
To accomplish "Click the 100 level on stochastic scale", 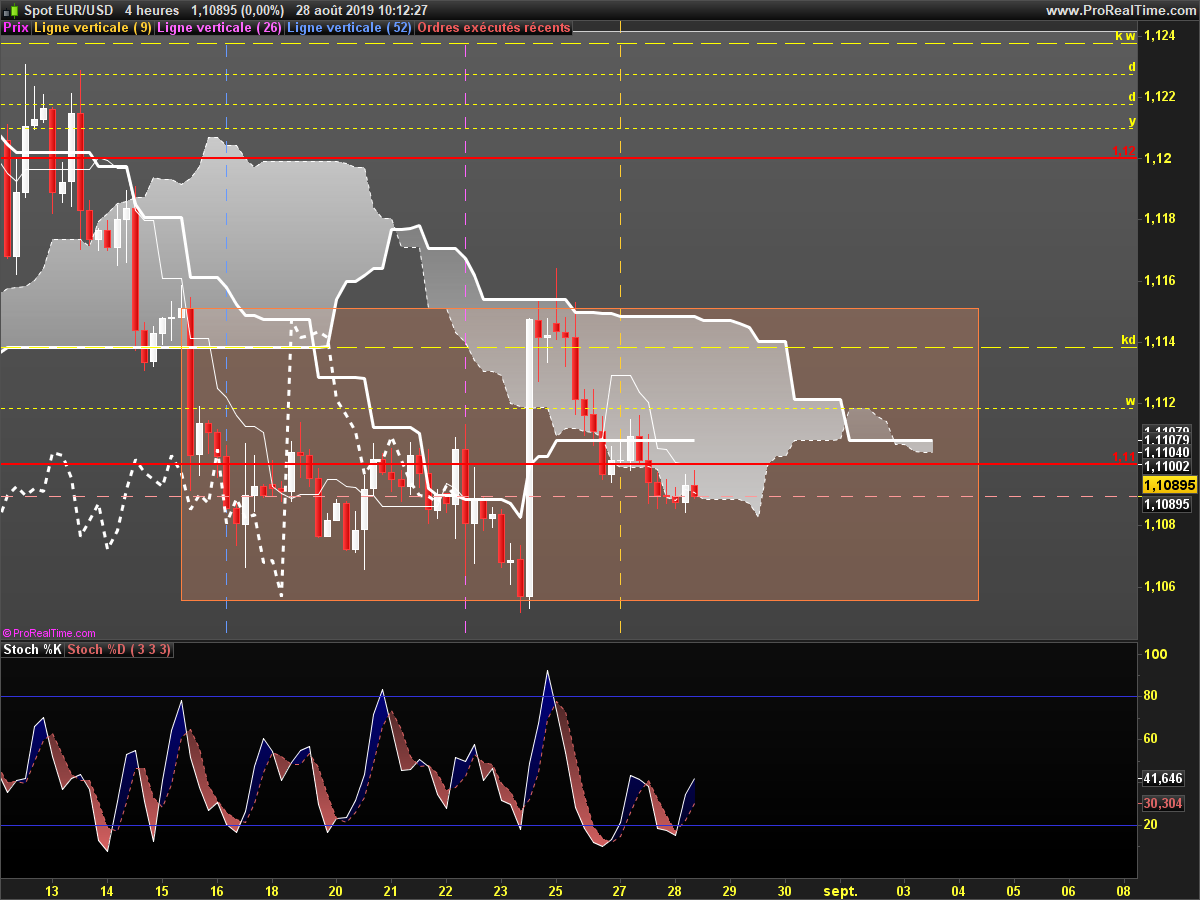I will coord(1155,654).
